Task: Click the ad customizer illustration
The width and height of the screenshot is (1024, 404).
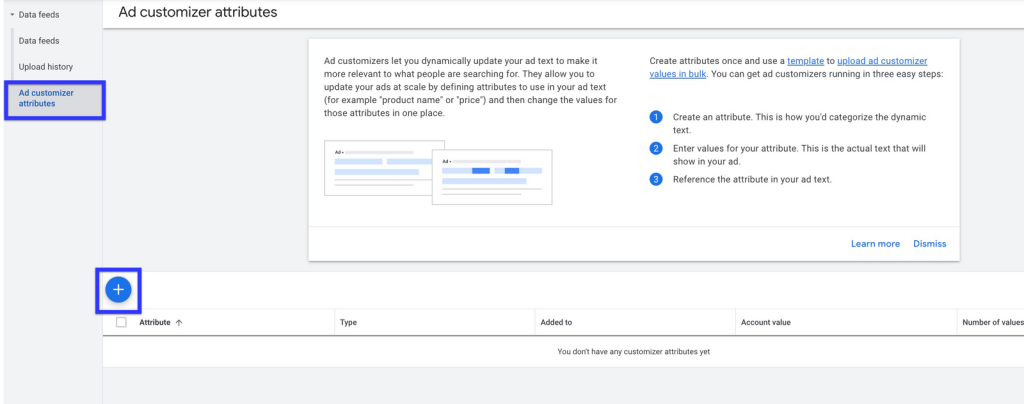Action: click(438, 172)
